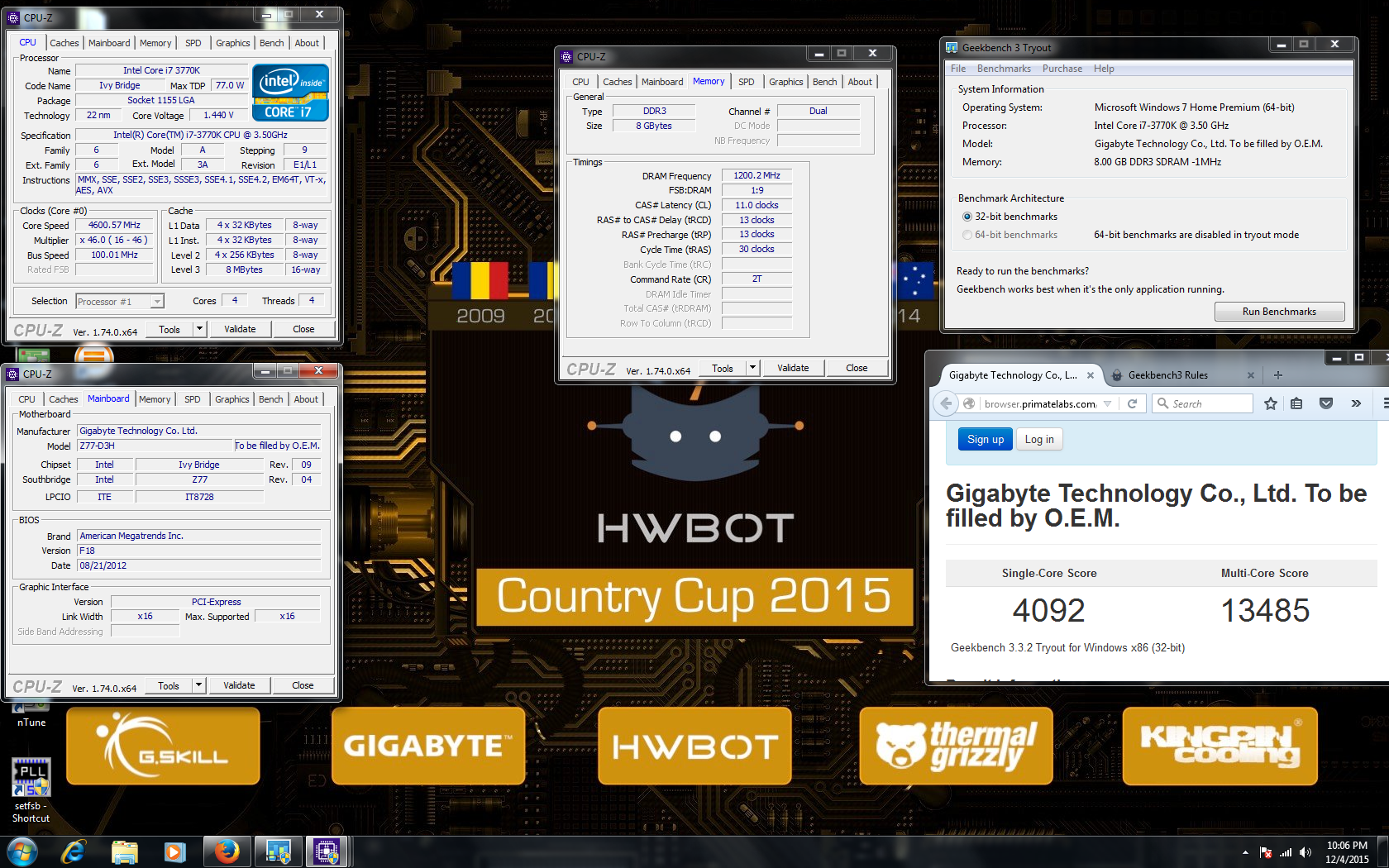
Task: Go back in Firefox browser
Action: click(x=946, y=403)
